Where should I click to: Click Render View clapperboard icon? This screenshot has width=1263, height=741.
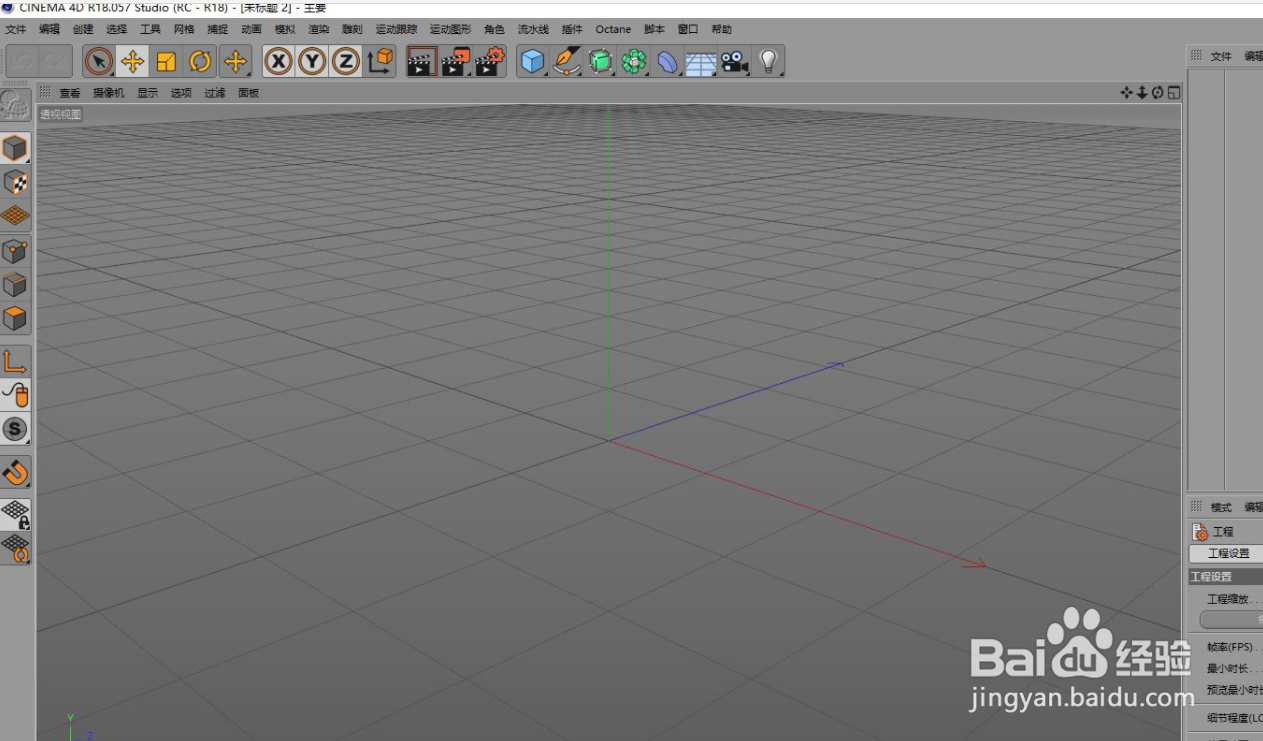click(x=422, y=62)
